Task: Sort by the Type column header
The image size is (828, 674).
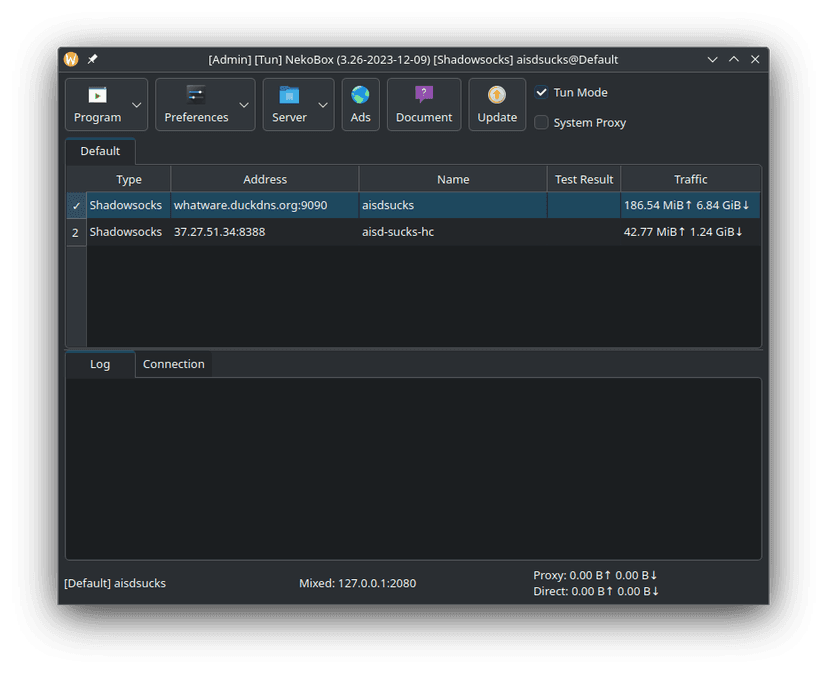Action: tap(129, 179)
